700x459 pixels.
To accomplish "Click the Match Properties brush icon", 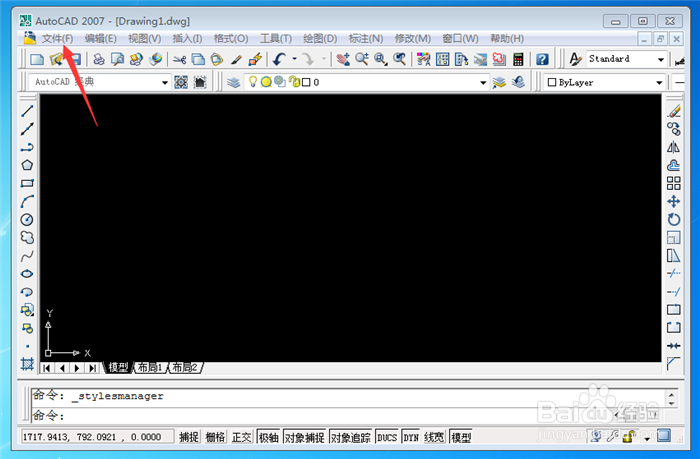I will tap(236, 59).
